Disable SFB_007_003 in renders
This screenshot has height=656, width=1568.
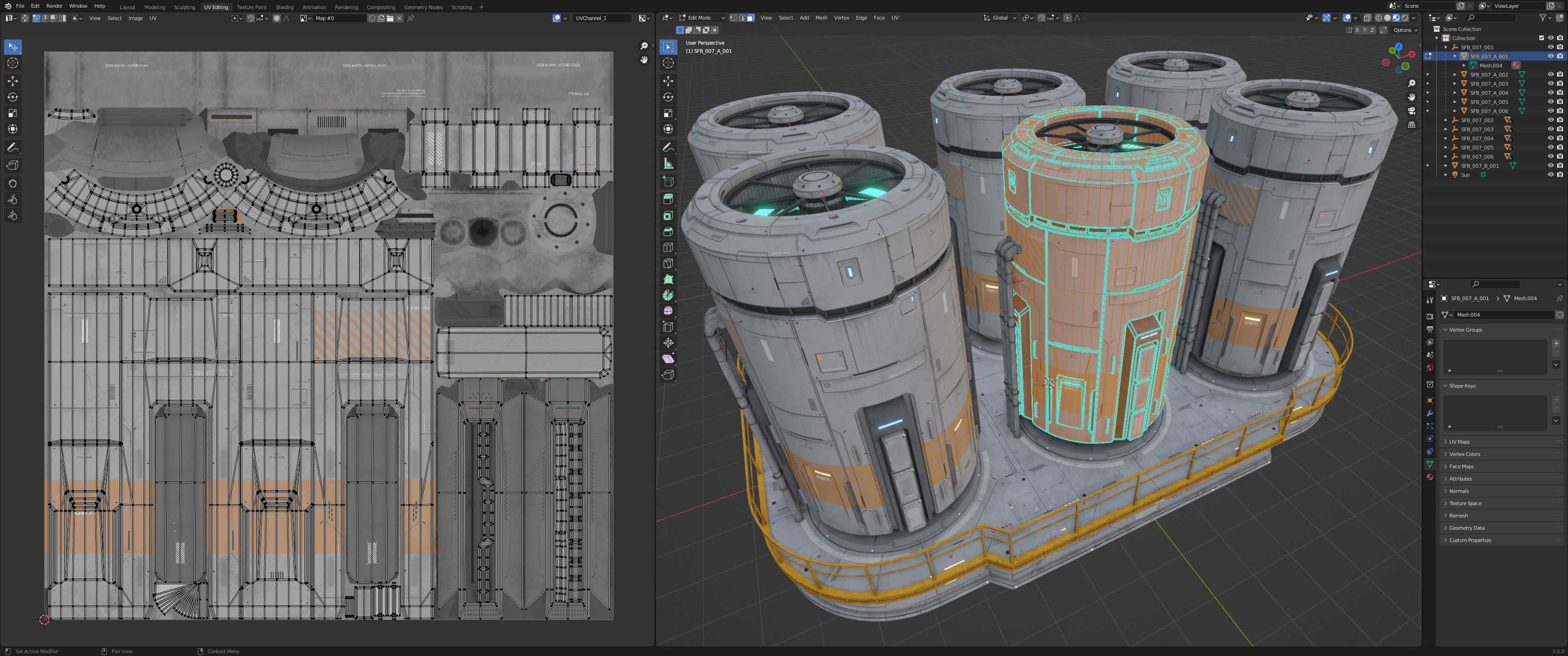pyautogui.click(x=1559, y=129)
